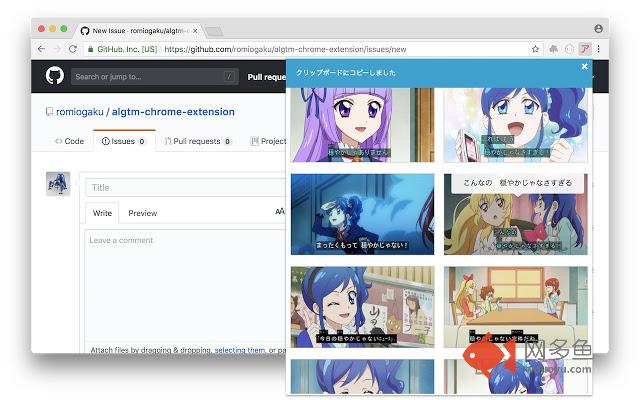Click the pink ア extension icon
This screenshot has height=400, width=640.
coord(585,49)
